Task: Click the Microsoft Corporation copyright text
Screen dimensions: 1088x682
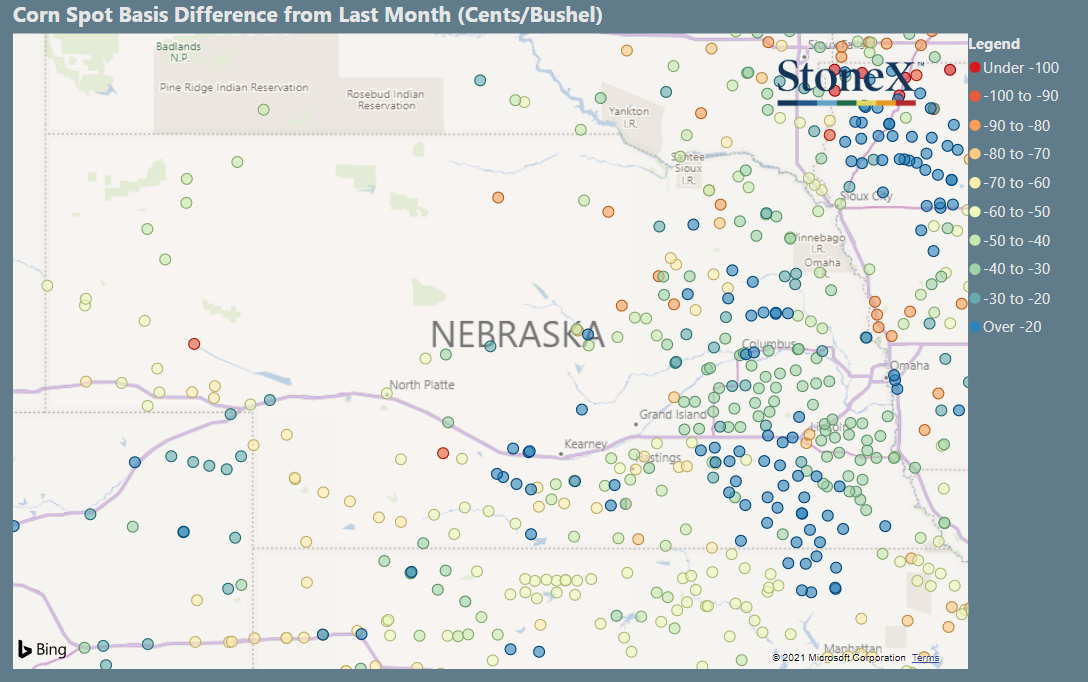Action: click(x=839, y=658)
